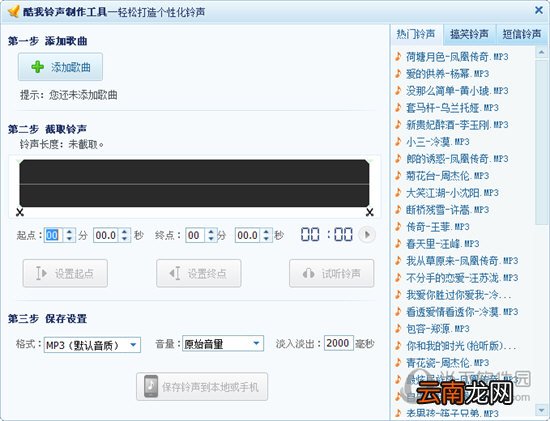The height and width of the screenshot is (421, 550).
Task: Click the 终点 seconds input field
Action: point(248,235)
